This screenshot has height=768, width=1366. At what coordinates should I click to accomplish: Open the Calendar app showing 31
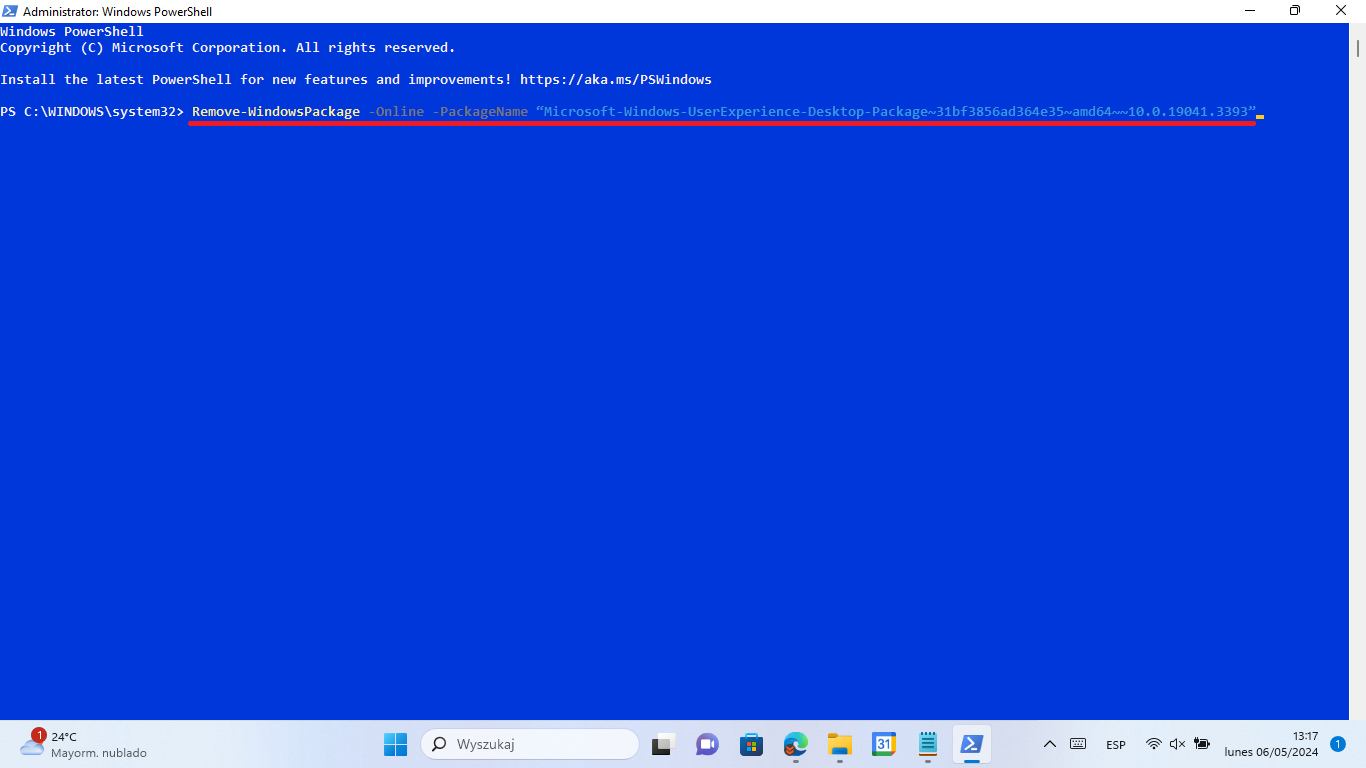point(883,745)
